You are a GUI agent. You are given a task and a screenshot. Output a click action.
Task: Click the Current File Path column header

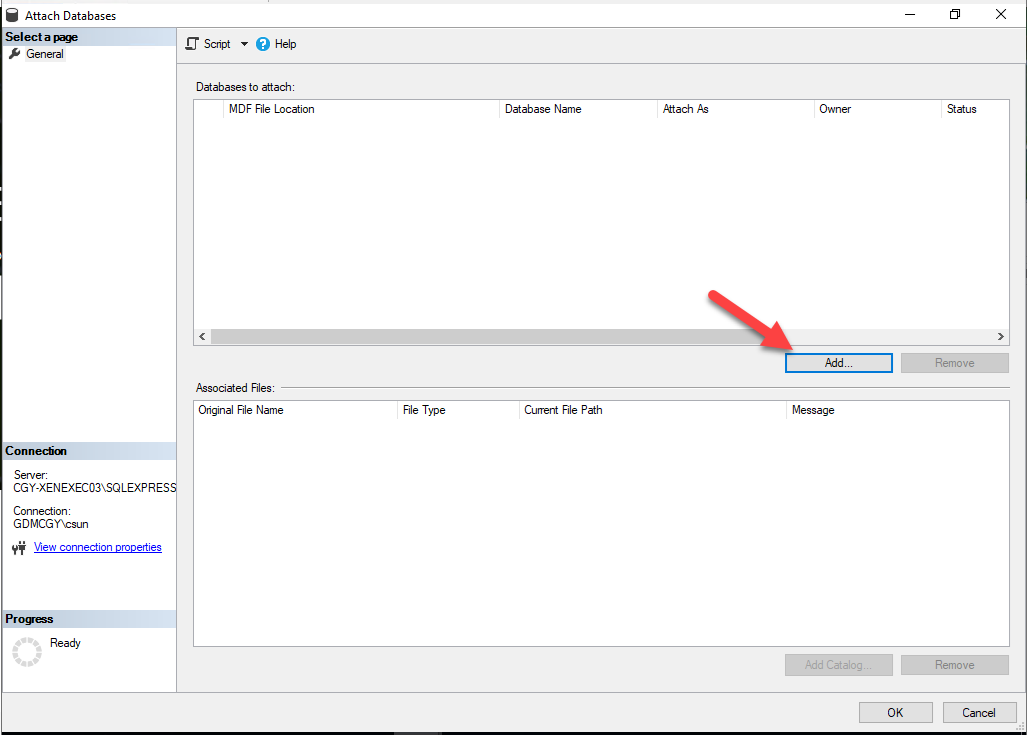pos(563,410)
